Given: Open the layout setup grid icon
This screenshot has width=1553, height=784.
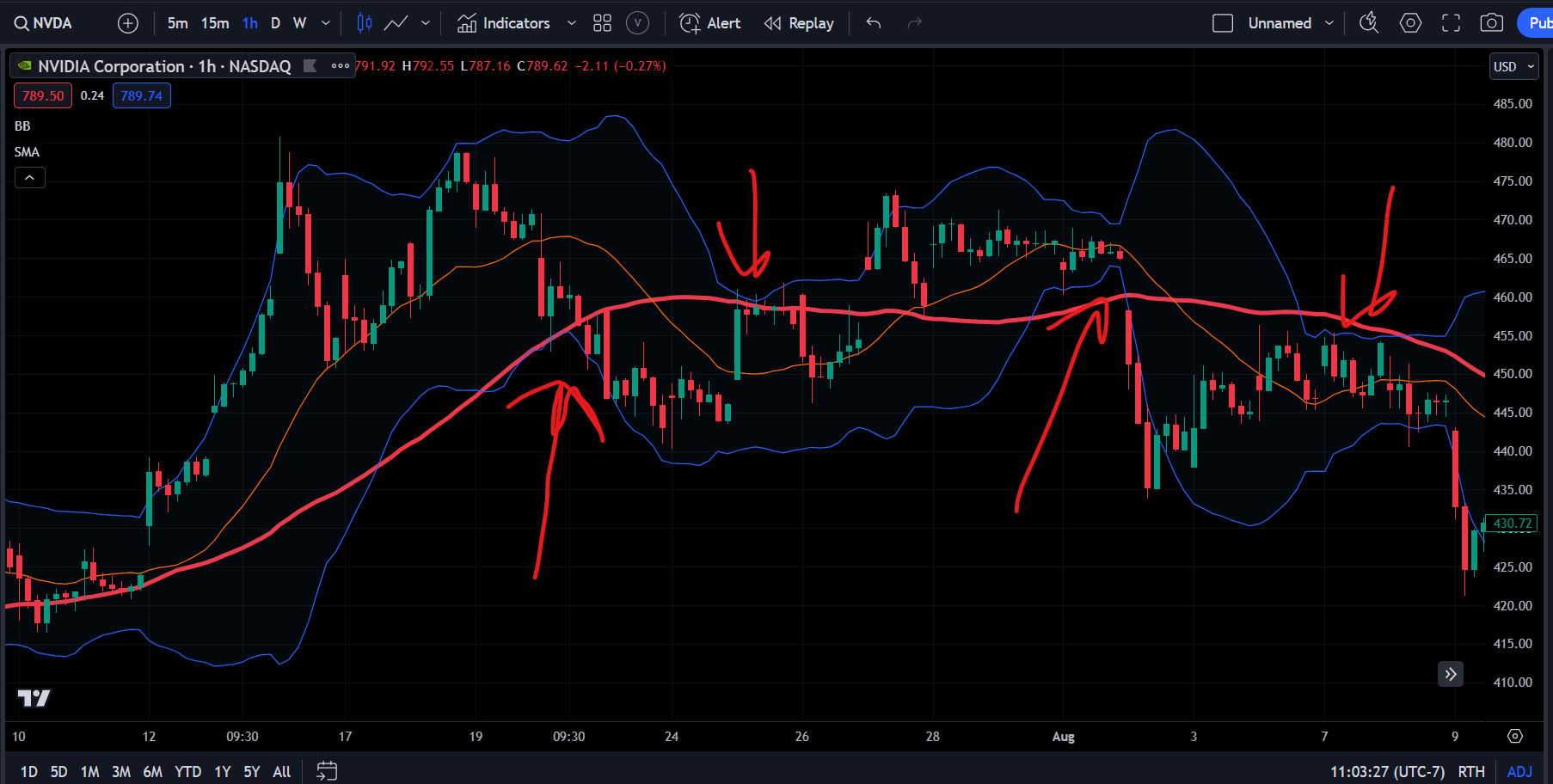Looking at the screenshot, I should [602, 23].
